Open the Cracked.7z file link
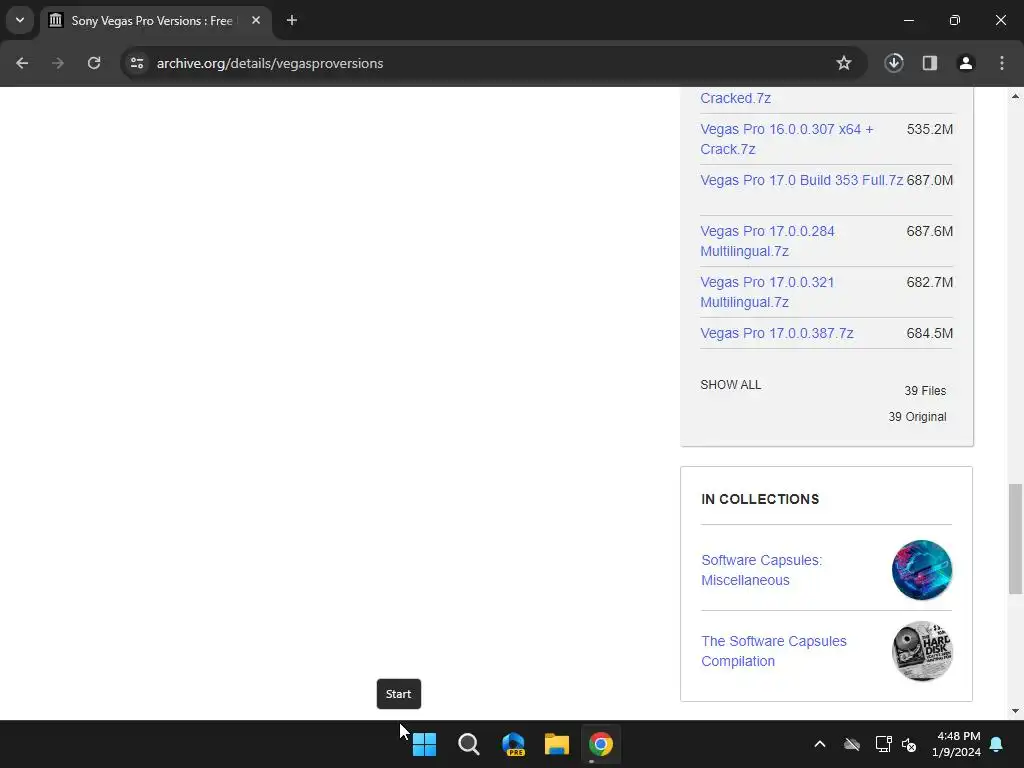 [735, 98]
